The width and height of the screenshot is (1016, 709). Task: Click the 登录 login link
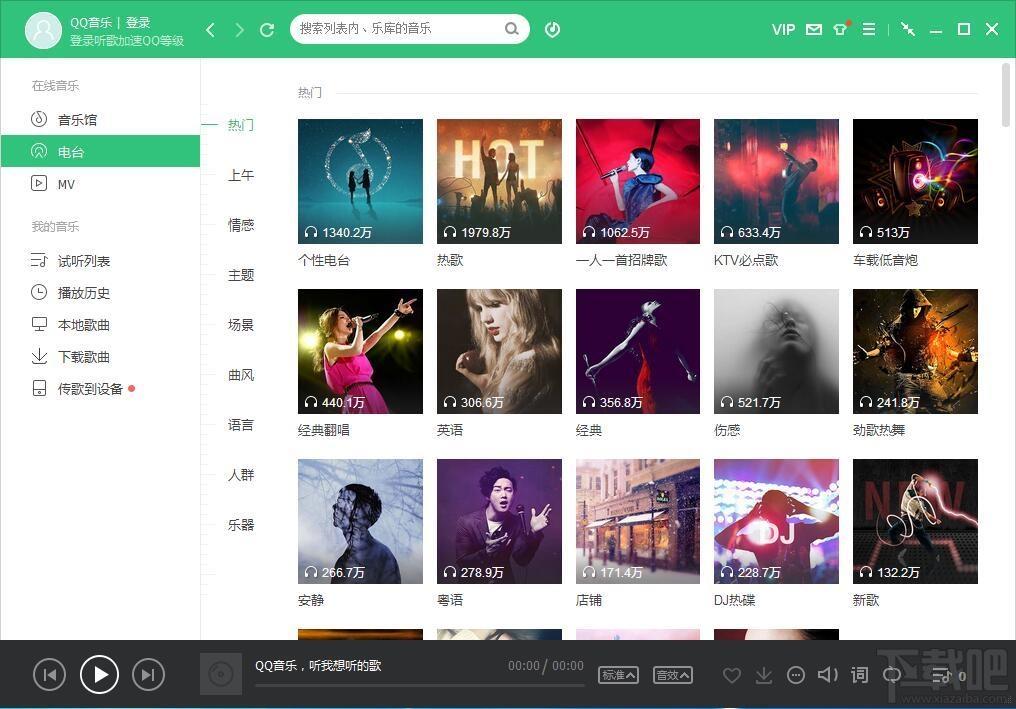[138, 22]
